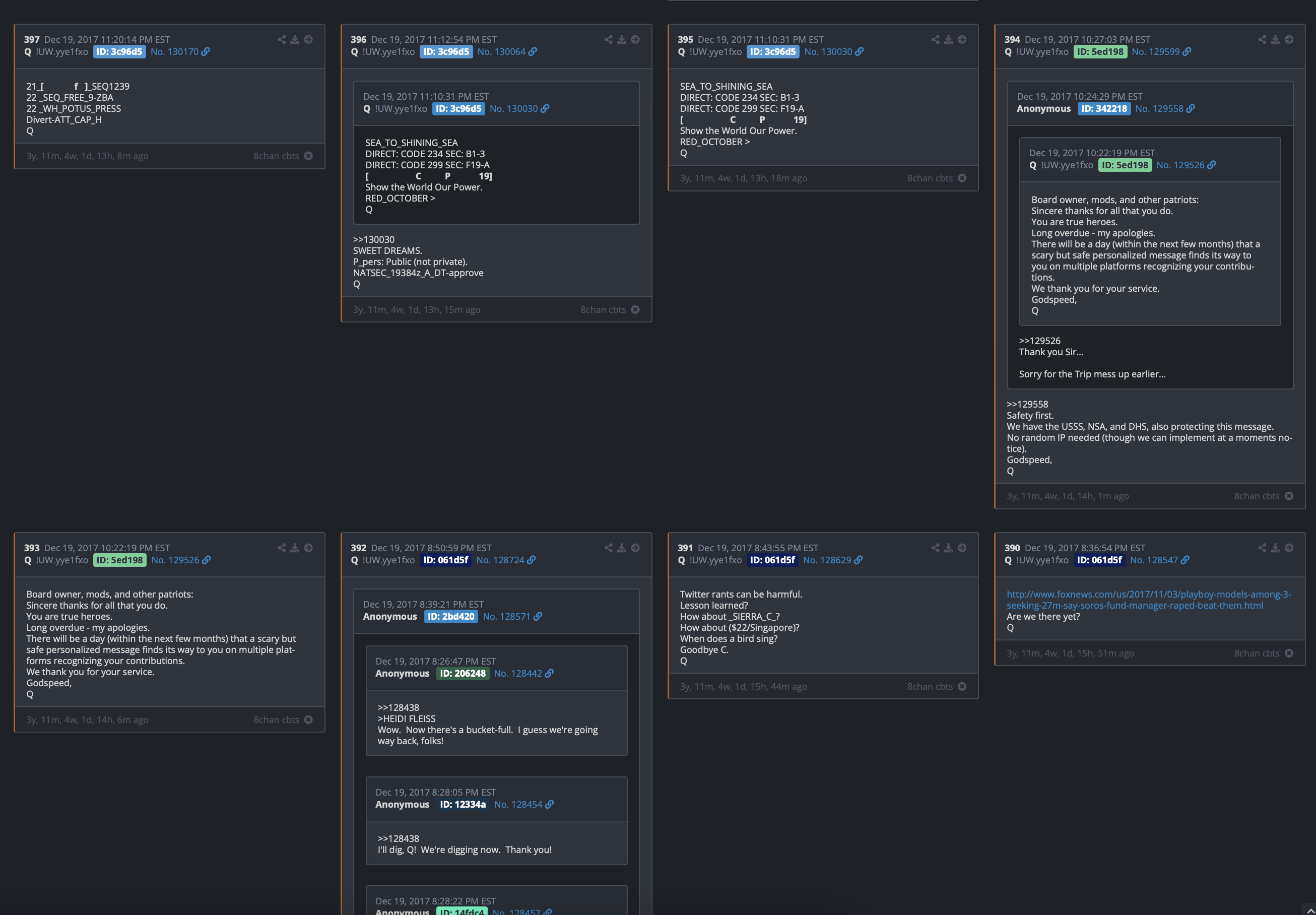Click share icon on post 395

coord(936,40)
